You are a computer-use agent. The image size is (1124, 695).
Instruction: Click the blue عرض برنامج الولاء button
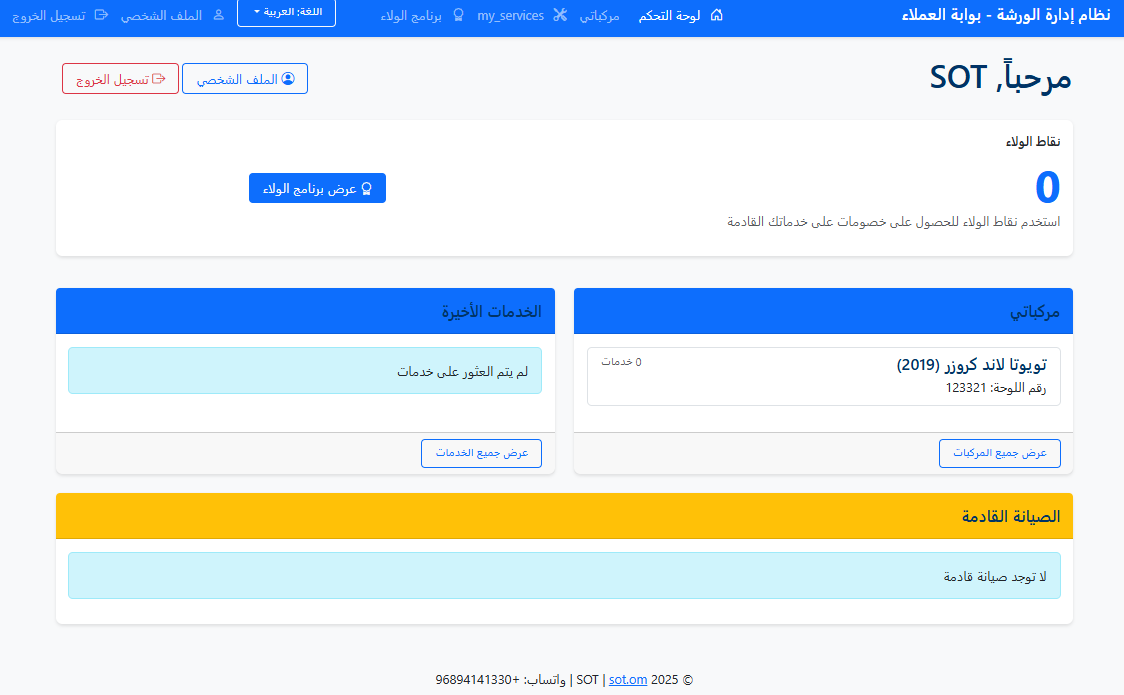318,188
